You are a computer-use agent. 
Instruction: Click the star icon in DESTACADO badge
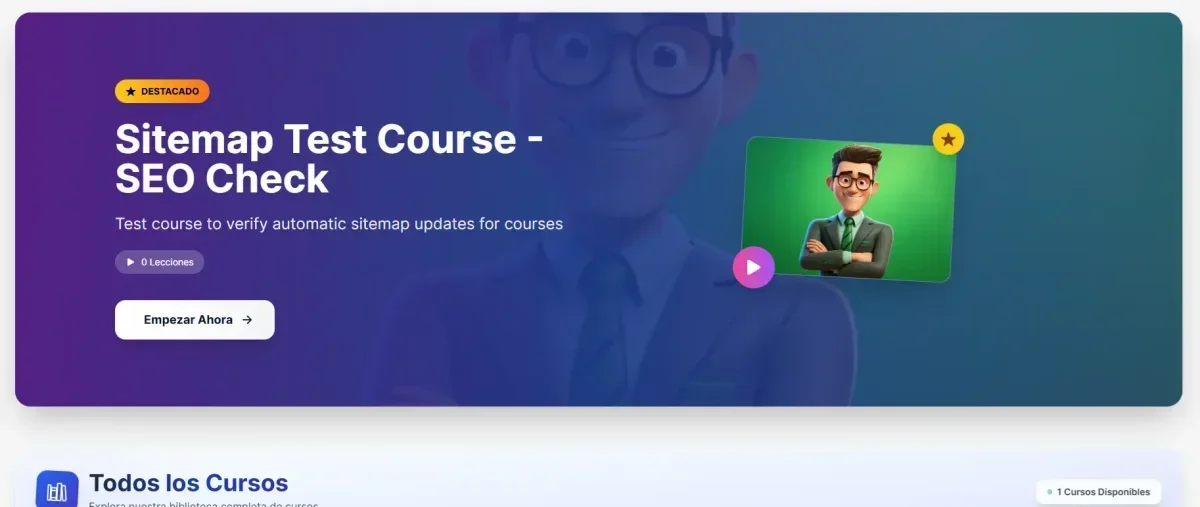pos(130,91)
